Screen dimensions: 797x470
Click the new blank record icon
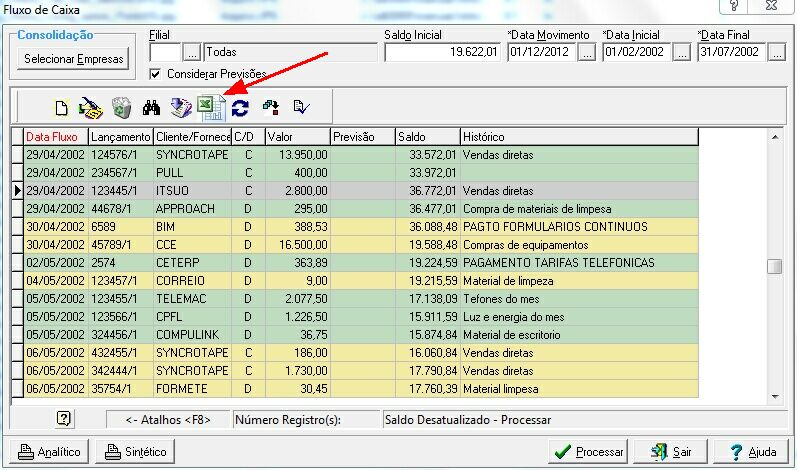[61, 108]
